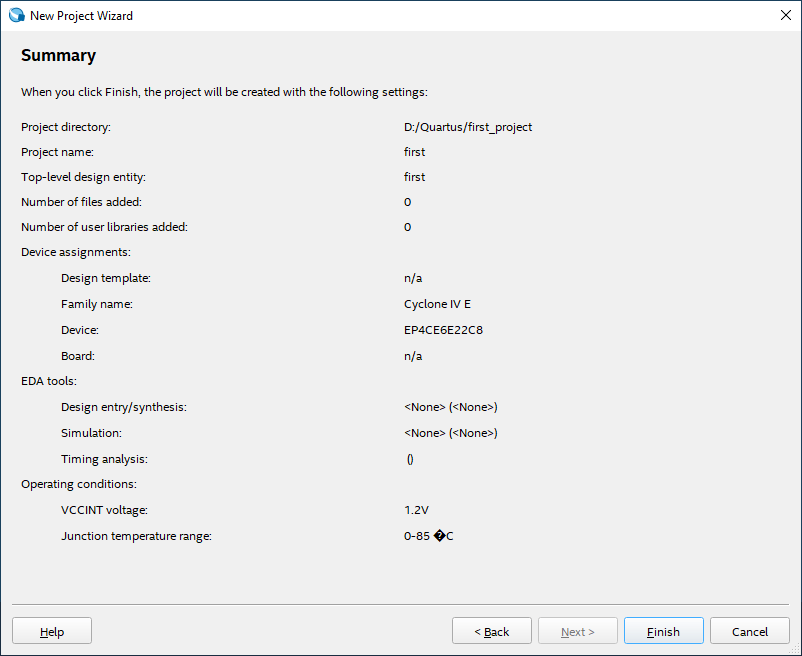Screen dimensions: 802x656
Task: Click the Quartus icon in title bar
Action: pyautogui.click(x=16, y=15)
